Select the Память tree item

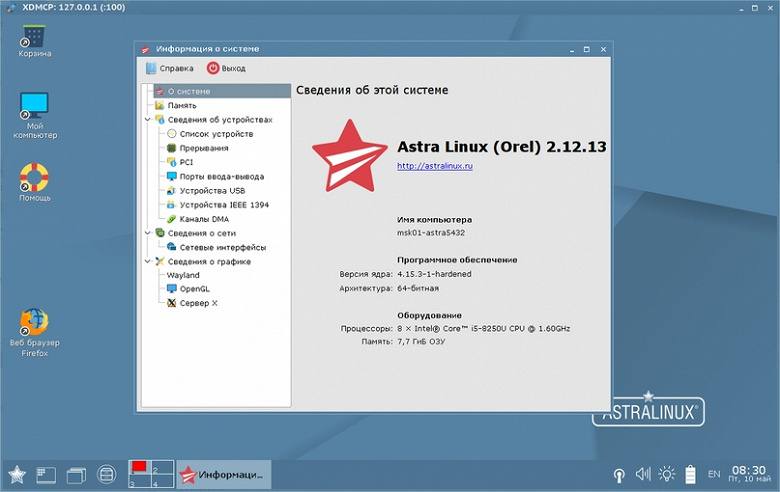tap(175, 105)
